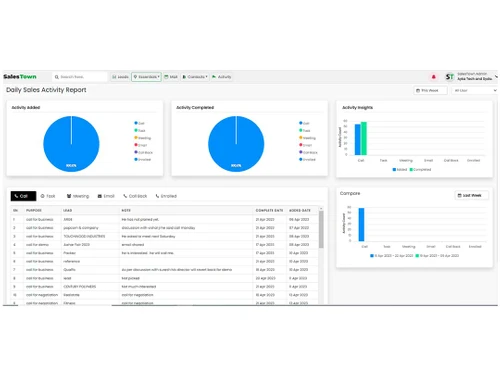Switch to the Task tab

[x=48, y=196]
